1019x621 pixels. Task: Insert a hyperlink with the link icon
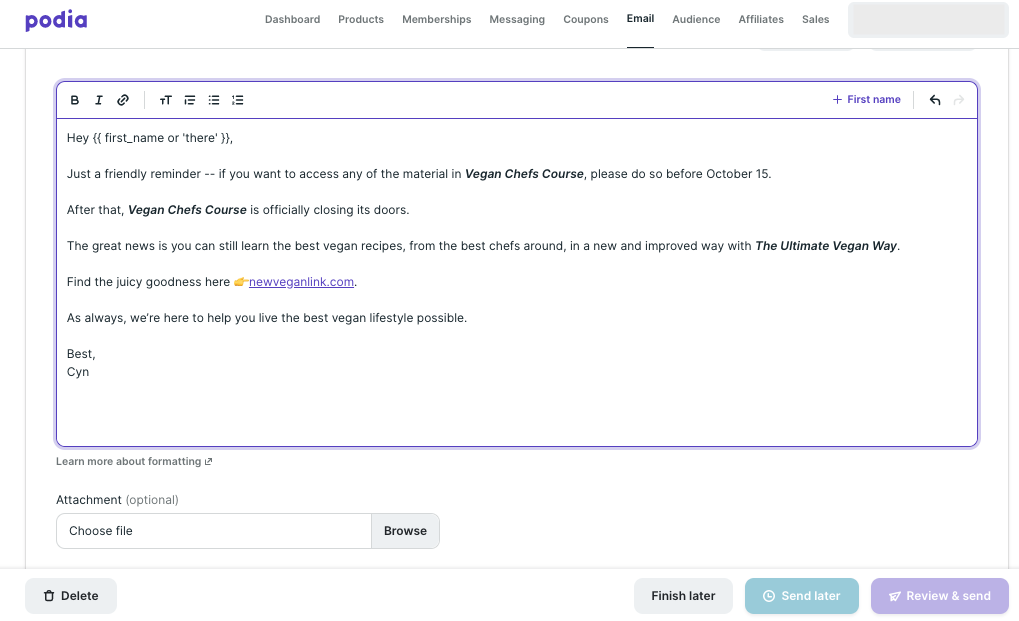[x=123, y=100]
